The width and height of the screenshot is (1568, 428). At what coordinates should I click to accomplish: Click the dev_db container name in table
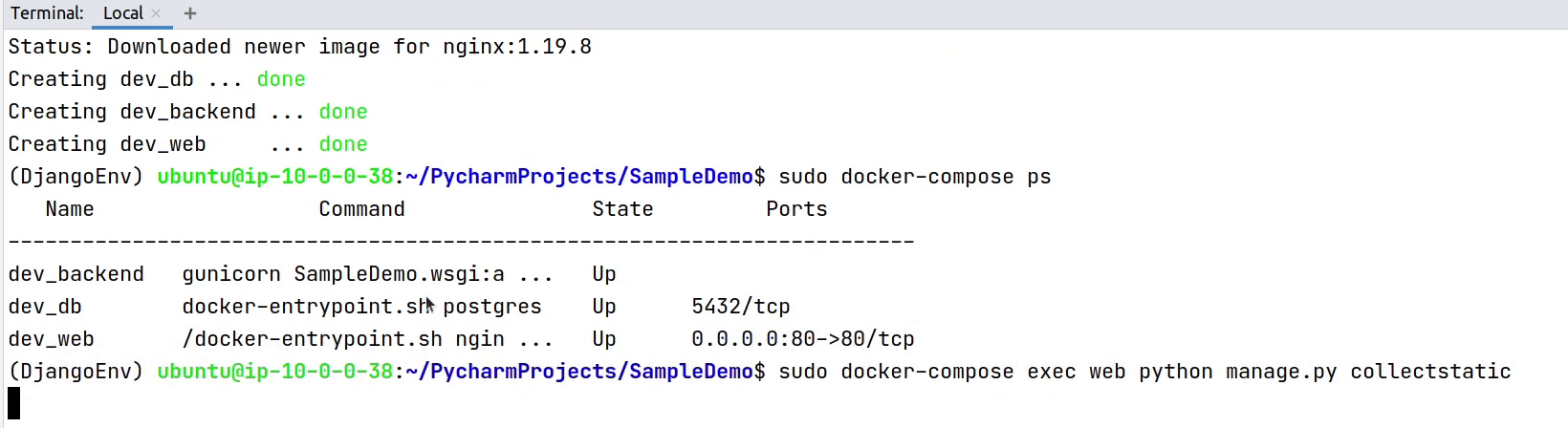45,307
